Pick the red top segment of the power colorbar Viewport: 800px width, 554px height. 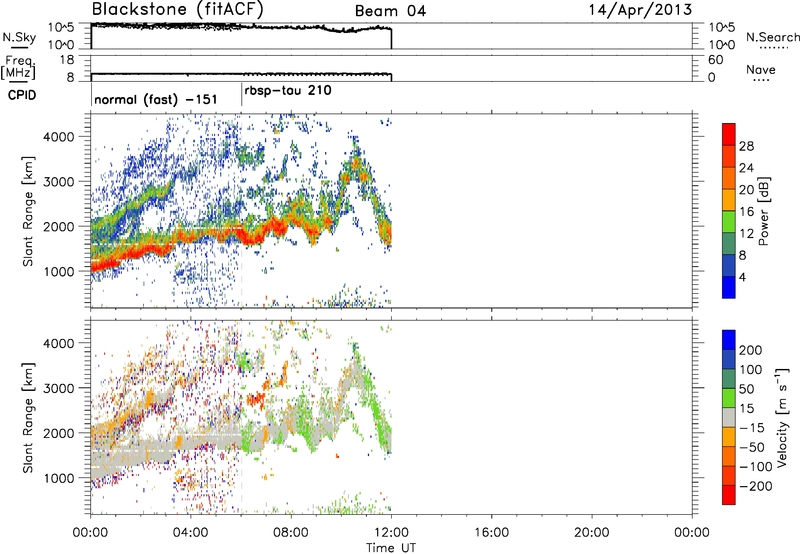point(729,134)
